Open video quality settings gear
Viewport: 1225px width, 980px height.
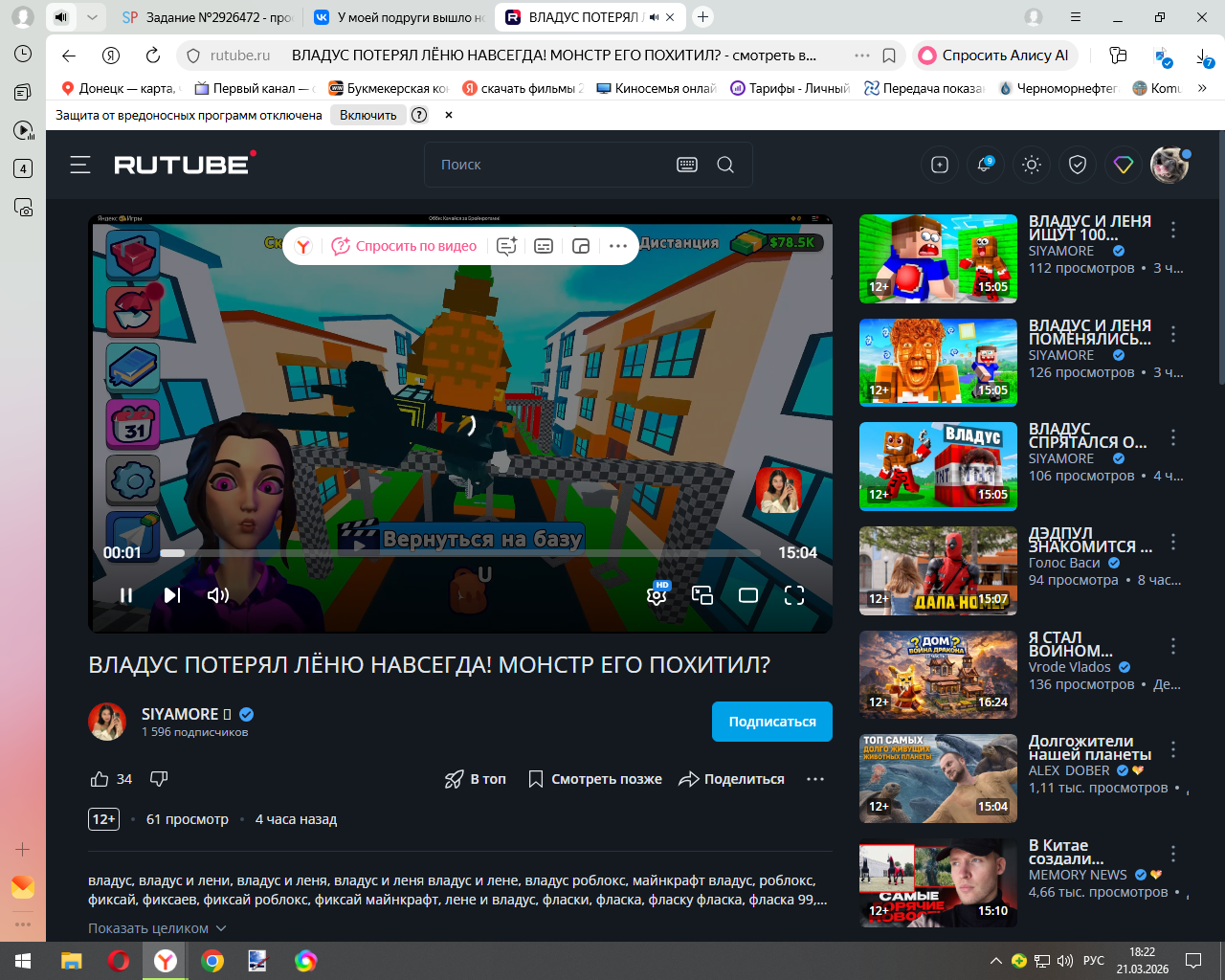[x=657, y=595]
